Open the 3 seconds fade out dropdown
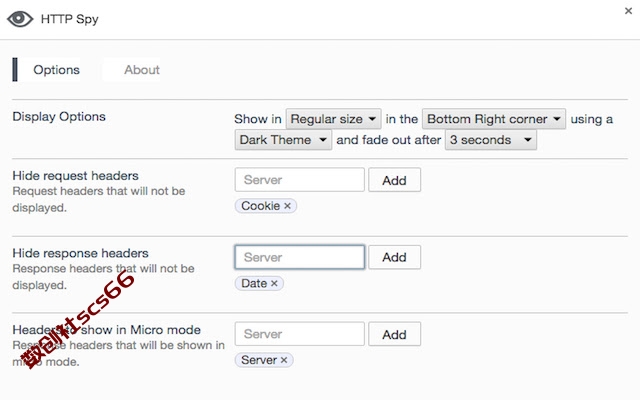The image size is (640, 400). pos(491,140)
